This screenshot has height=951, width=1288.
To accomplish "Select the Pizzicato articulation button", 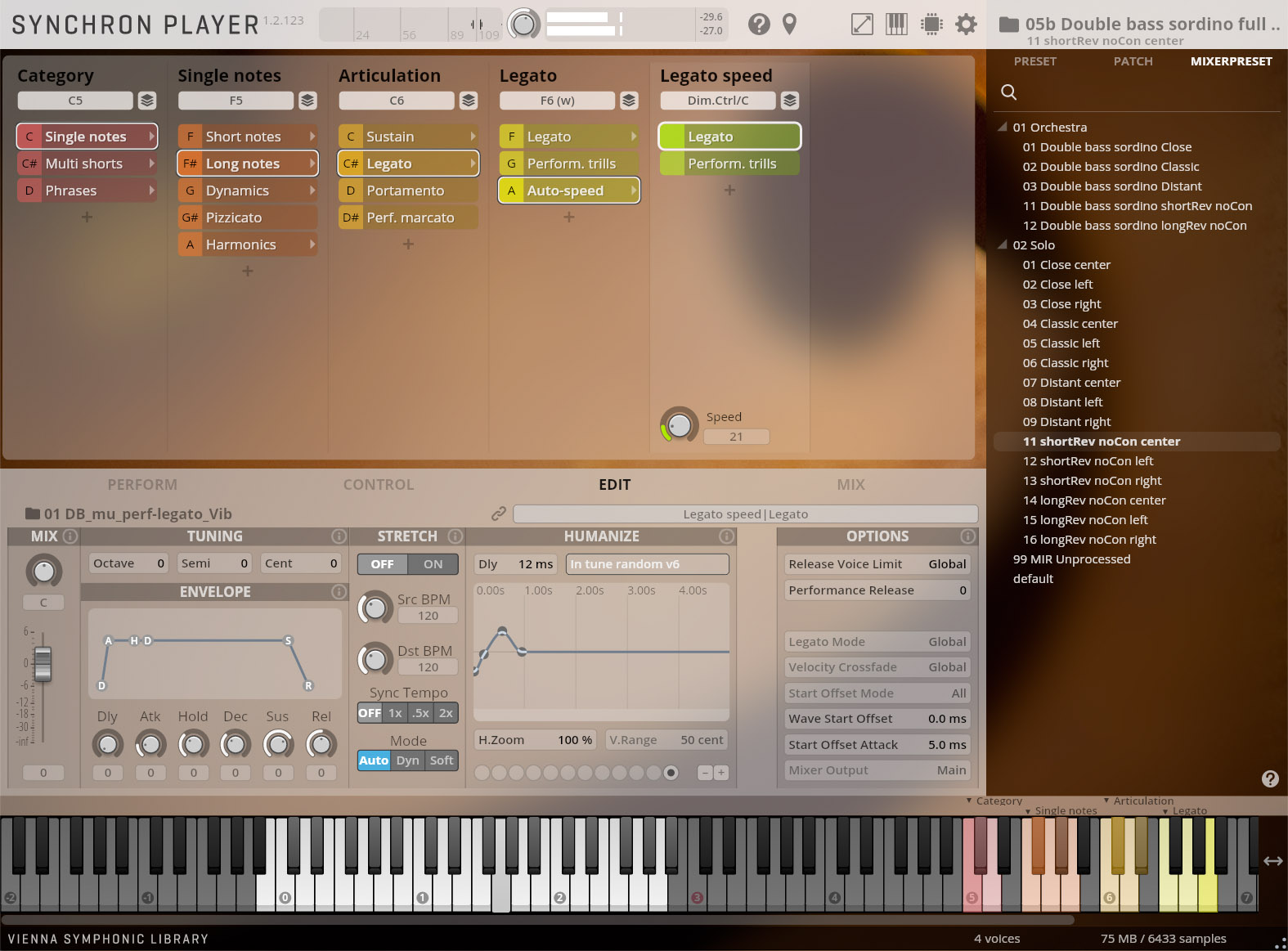I will (x=247, y=218).
